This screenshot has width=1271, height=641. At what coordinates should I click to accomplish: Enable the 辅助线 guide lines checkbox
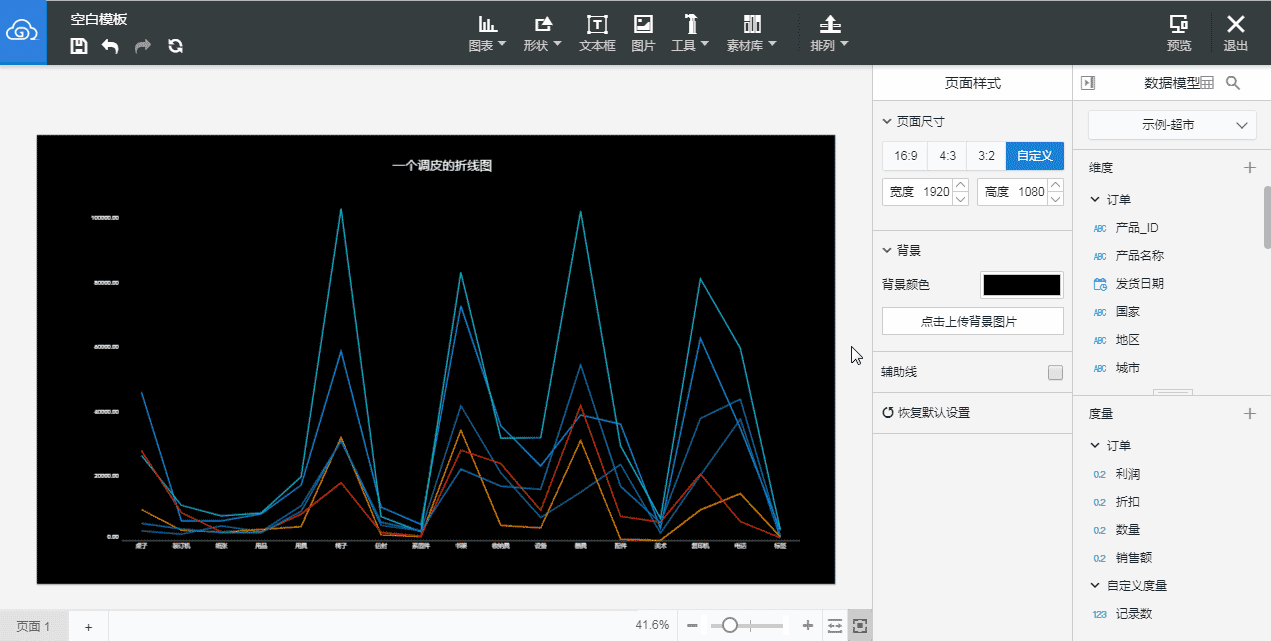pos(1055,373)
